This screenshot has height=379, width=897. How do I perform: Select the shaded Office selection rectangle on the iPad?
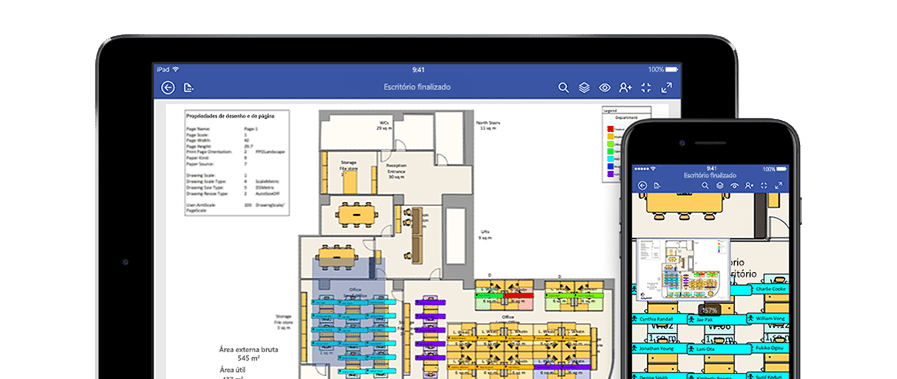click(x=349, y=310)
